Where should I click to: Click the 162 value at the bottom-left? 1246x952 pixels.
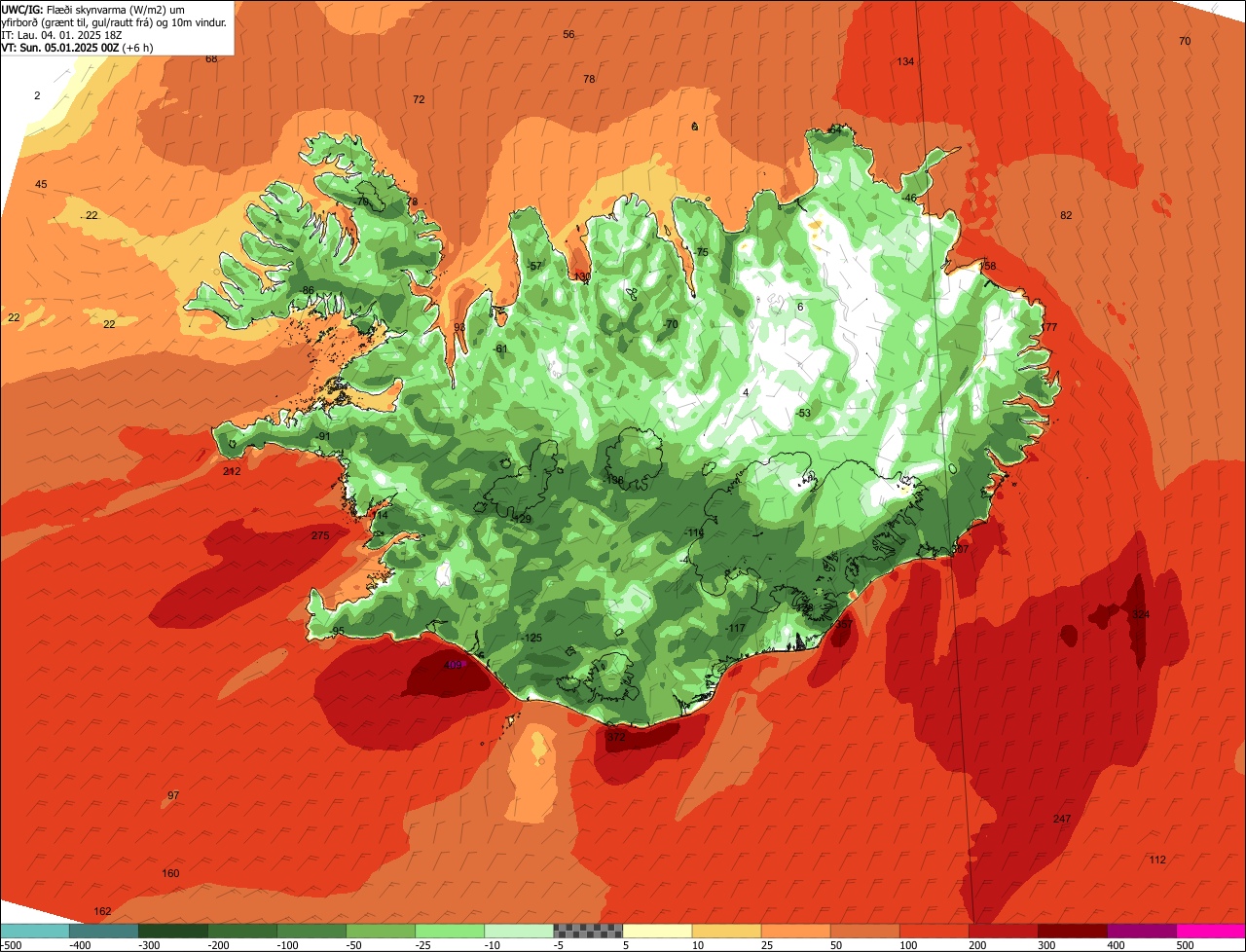point(102,911)
